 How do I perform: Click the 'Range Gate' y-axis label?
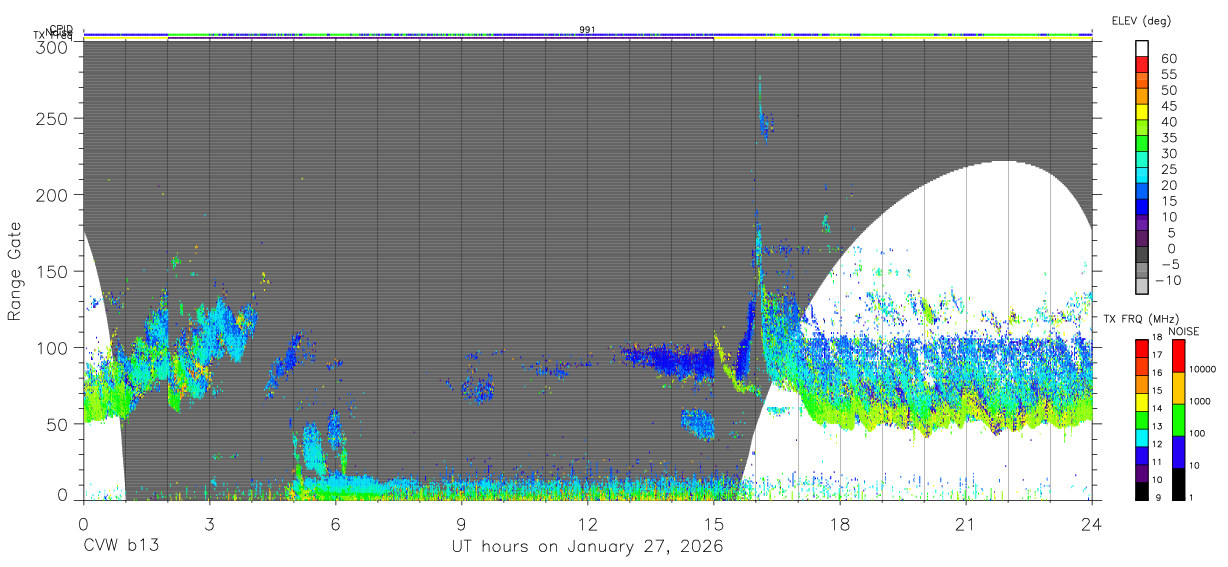pyautogui.click(x=15, y=272)
